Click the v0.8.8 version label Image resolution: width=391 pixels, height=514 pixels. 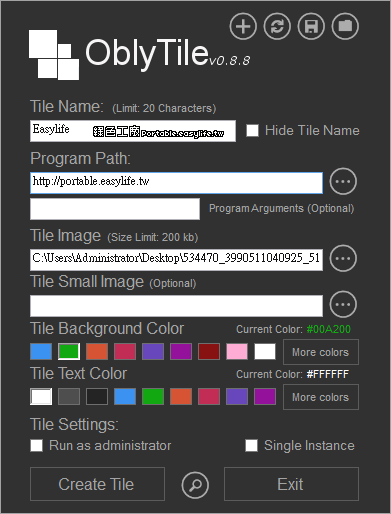(x=230, y=61)
